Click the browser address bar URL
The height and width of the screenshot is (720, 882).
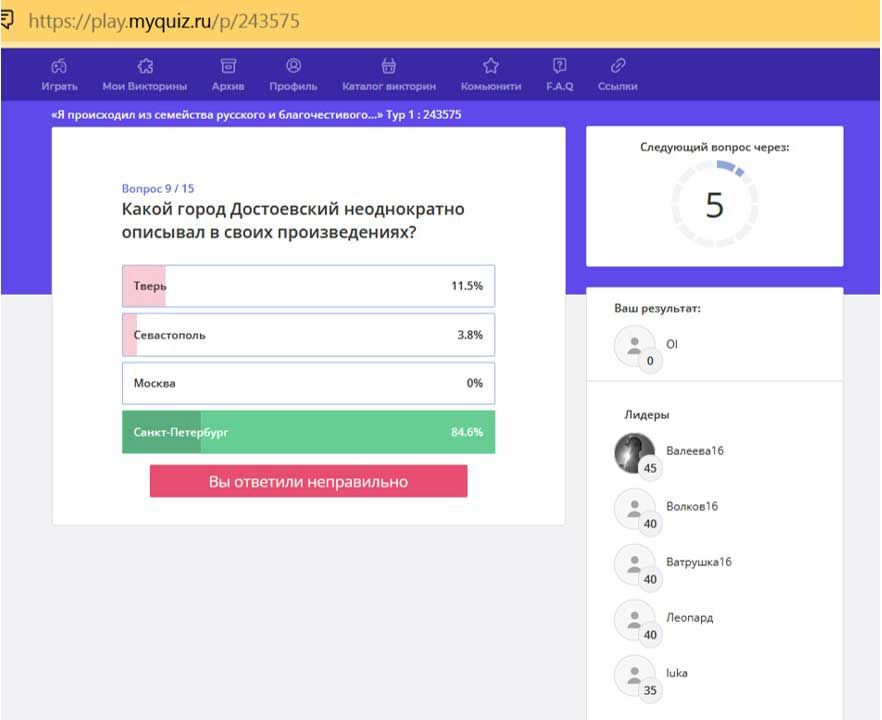164,21
